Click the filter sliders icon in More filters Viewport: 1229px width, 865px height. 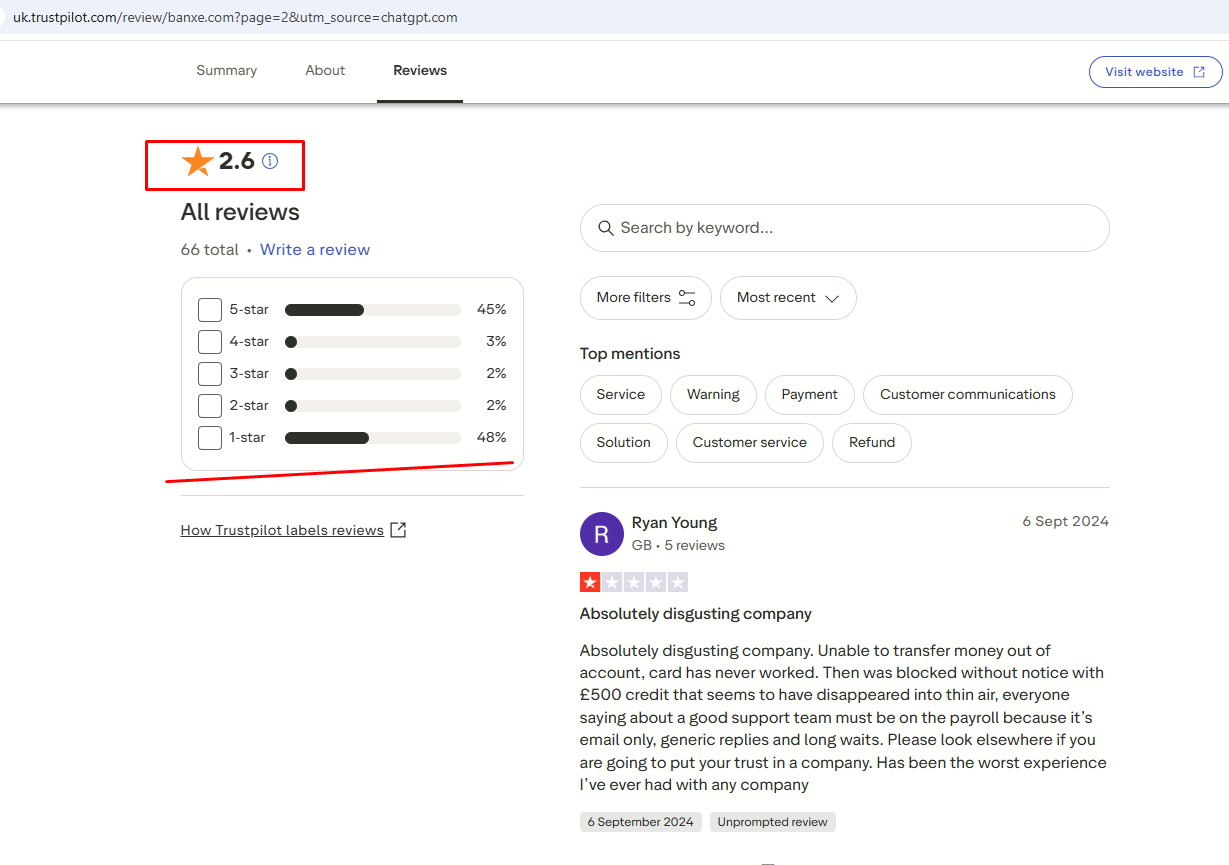point(687,298)
